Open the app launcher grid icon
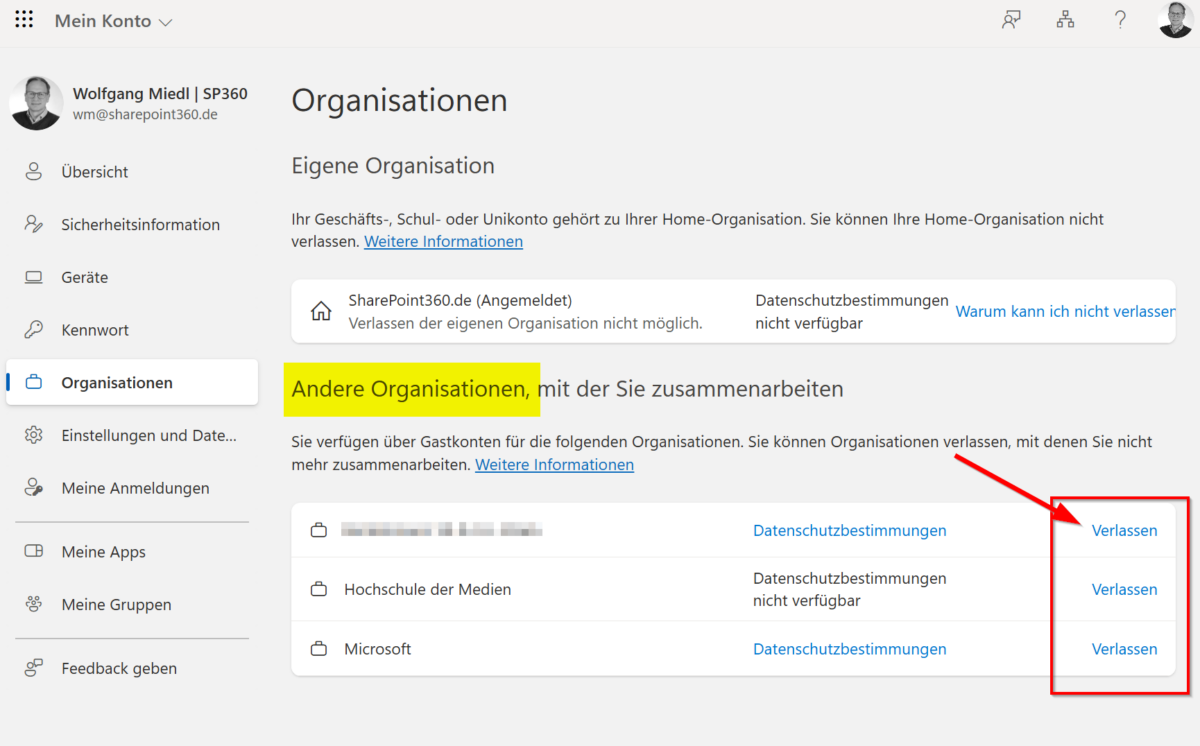The height and width of the screenshot is (746, 1200). click(x=24, y=21)
